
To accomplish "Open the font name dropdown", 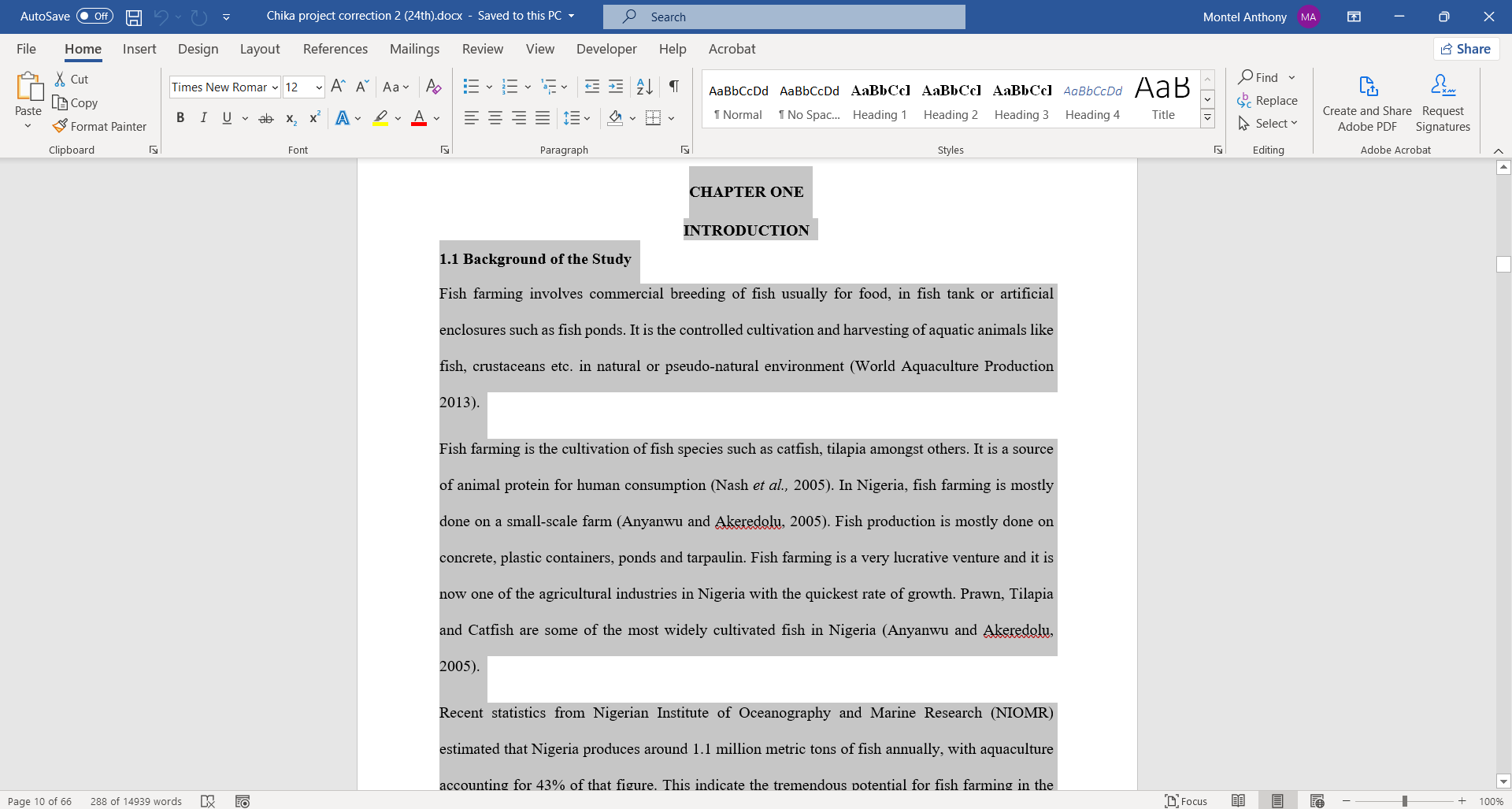I will click(275, 87).
